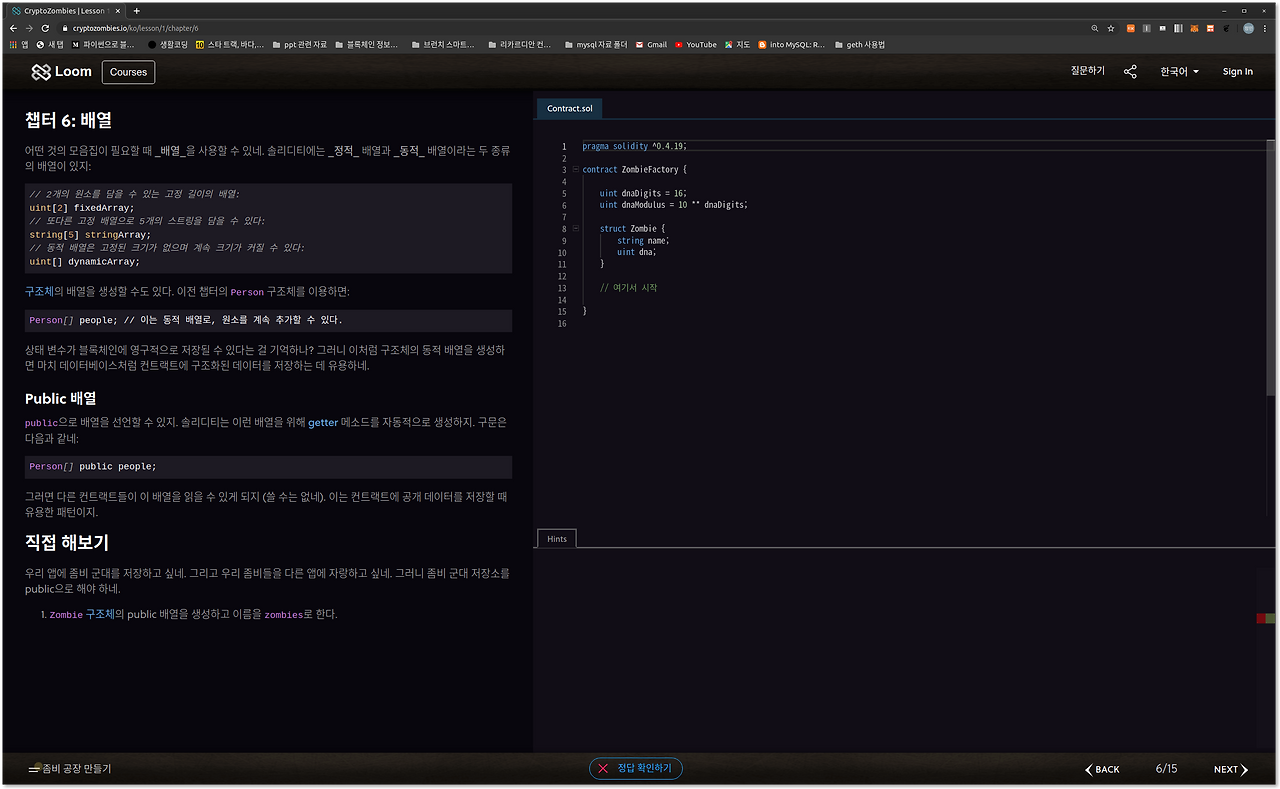The height and width of the screenshot is (789, 1280).
Task: Go forward in browser history
Action: [30, 28]
